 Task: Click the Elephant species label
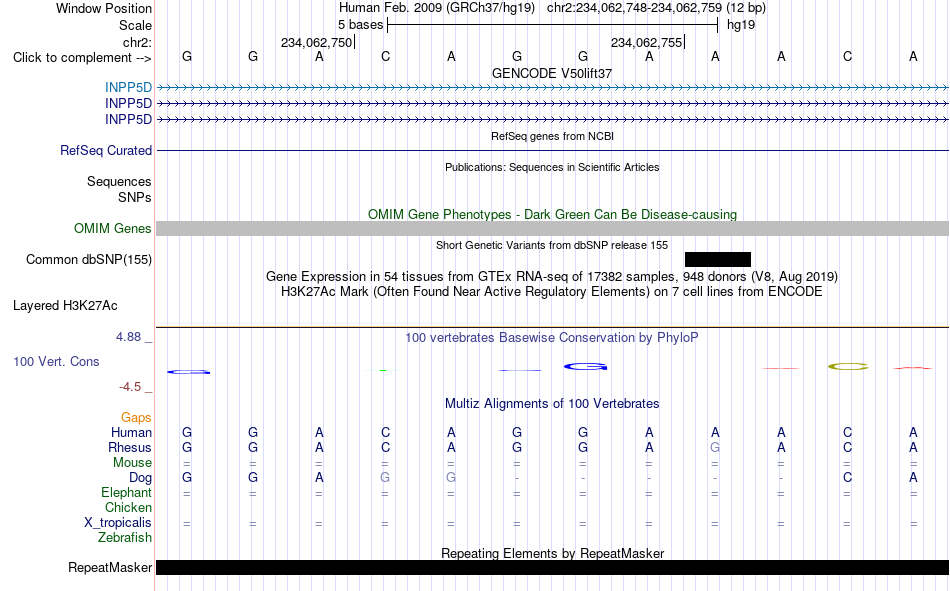[127, 492]
